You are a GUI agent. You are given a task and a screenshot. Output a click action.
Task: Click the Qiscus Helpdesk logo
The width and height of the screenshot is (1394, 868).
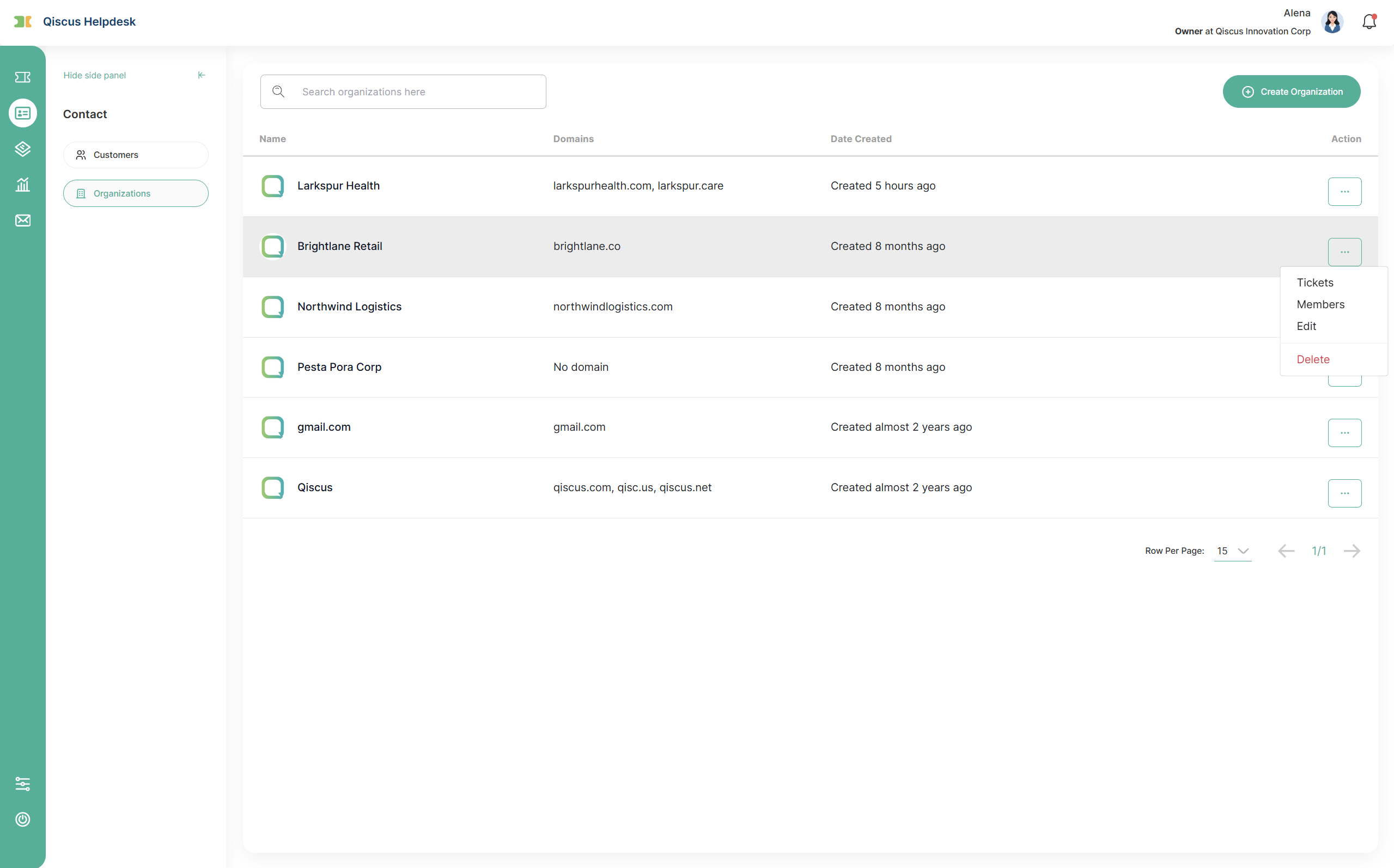coord(22,22)
